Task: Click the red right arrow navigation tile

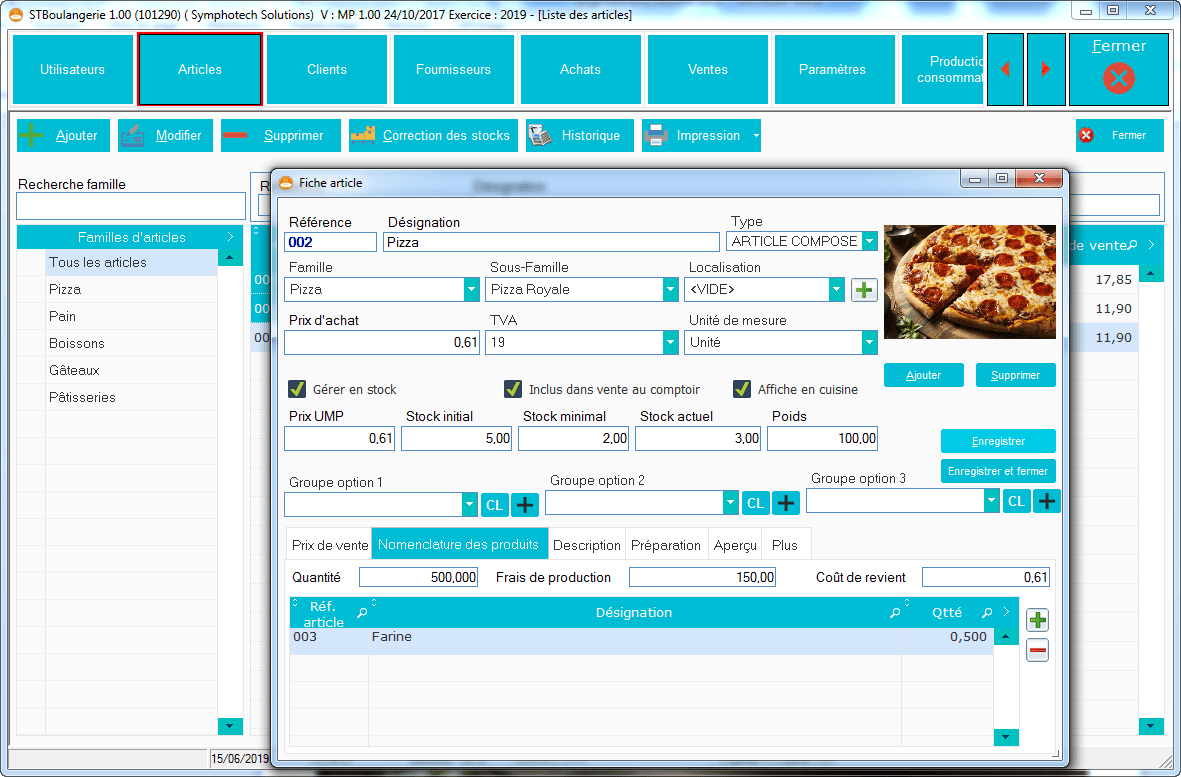Action: click(1045, 69)
